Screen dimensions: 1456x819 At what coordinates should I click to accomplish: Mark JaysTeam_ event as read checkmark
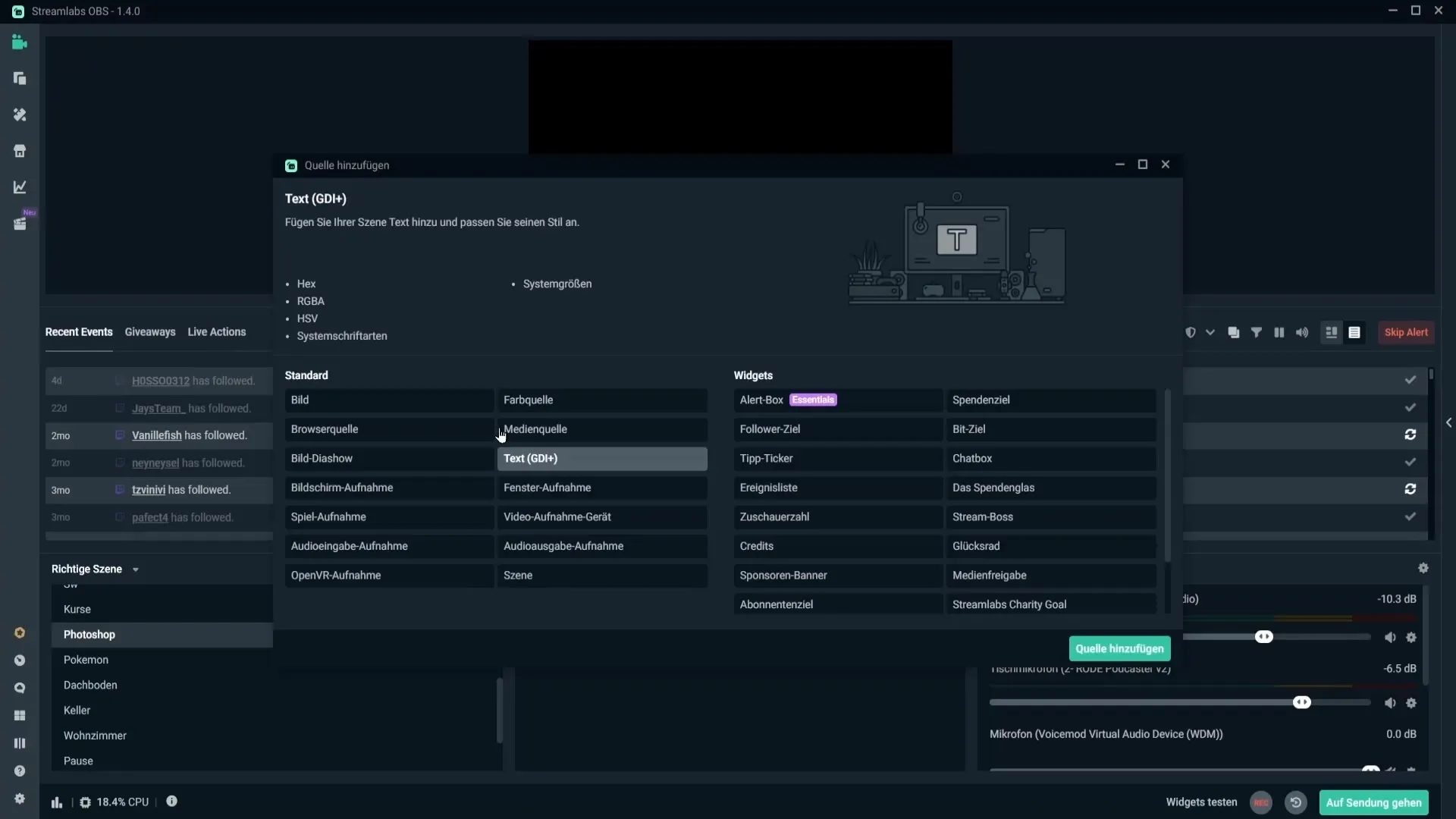(x=1410, y=407)
